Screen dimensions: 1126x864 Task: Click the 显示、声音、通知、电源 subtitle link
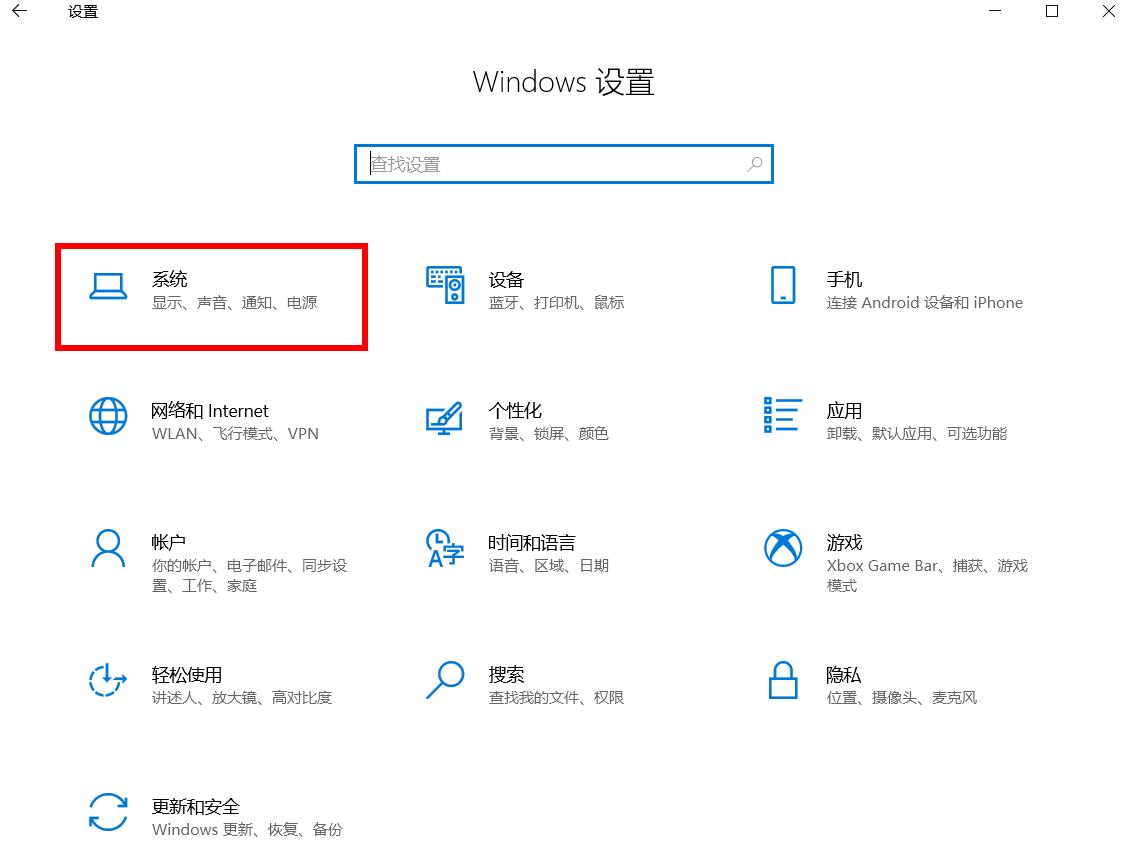(237, 302)
